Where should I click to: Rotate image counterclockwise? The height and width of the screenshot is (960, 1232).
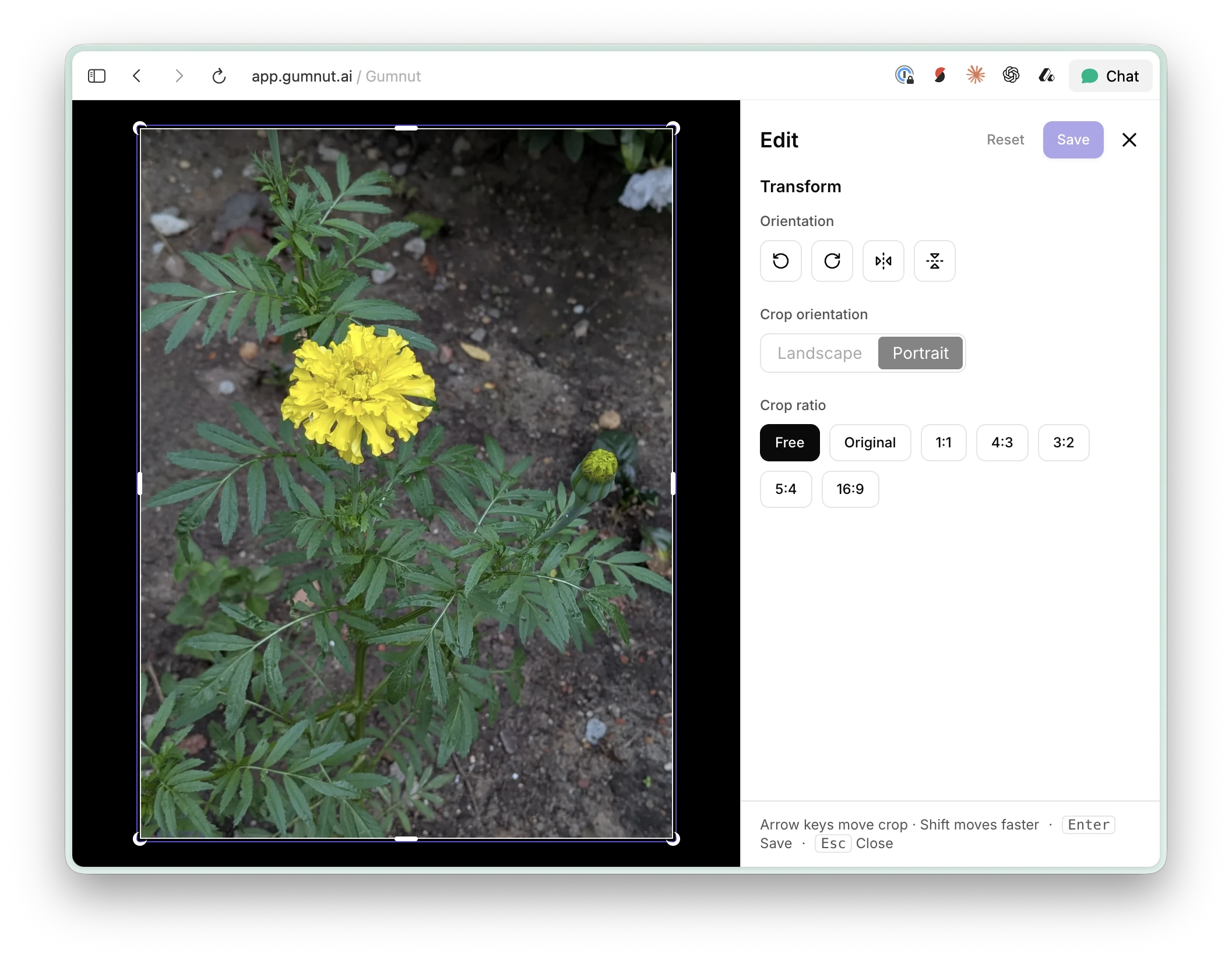click(x=780, y=261)
